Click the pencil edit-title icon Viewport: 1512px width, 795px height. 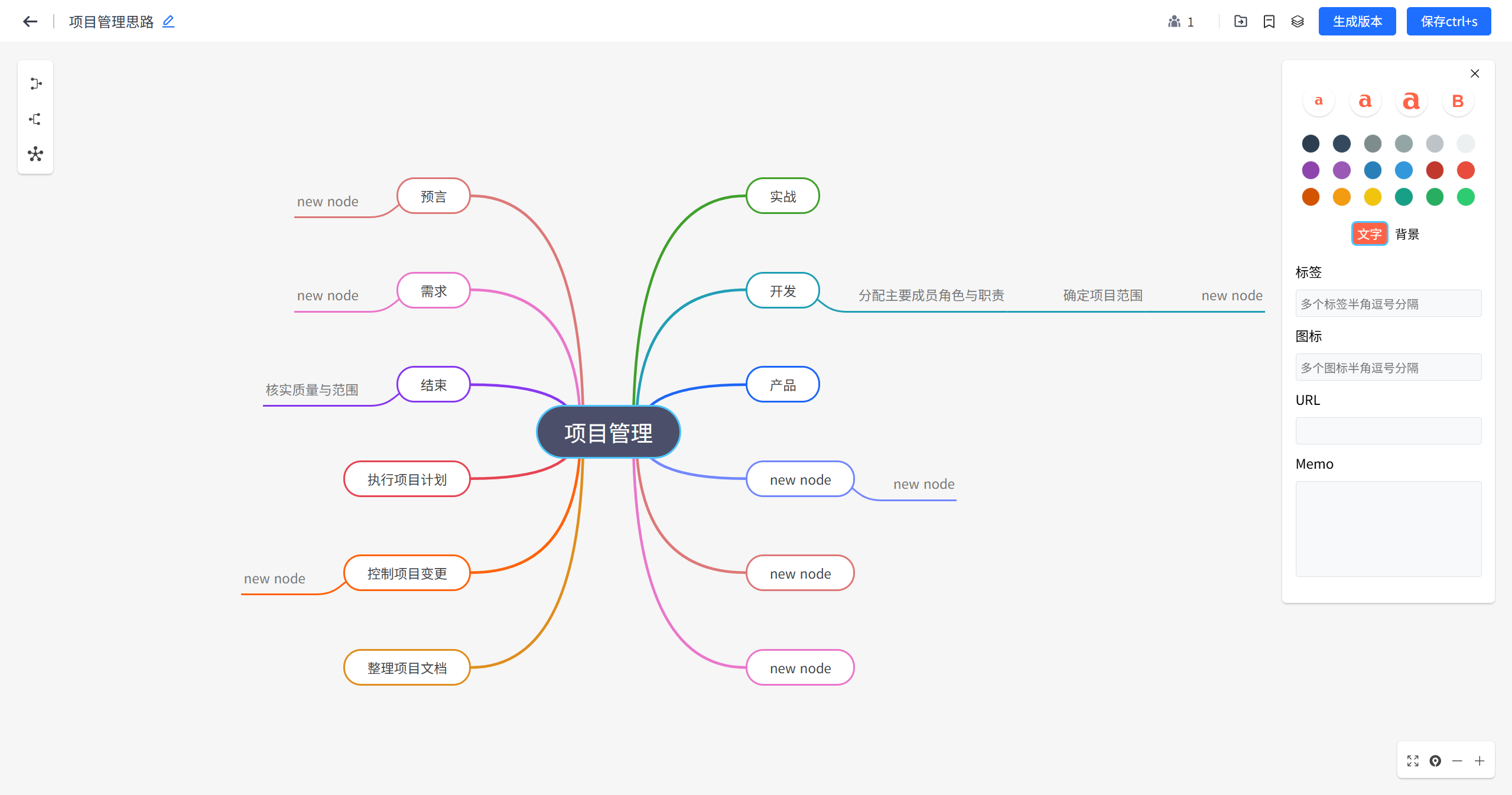pos(168,21)
